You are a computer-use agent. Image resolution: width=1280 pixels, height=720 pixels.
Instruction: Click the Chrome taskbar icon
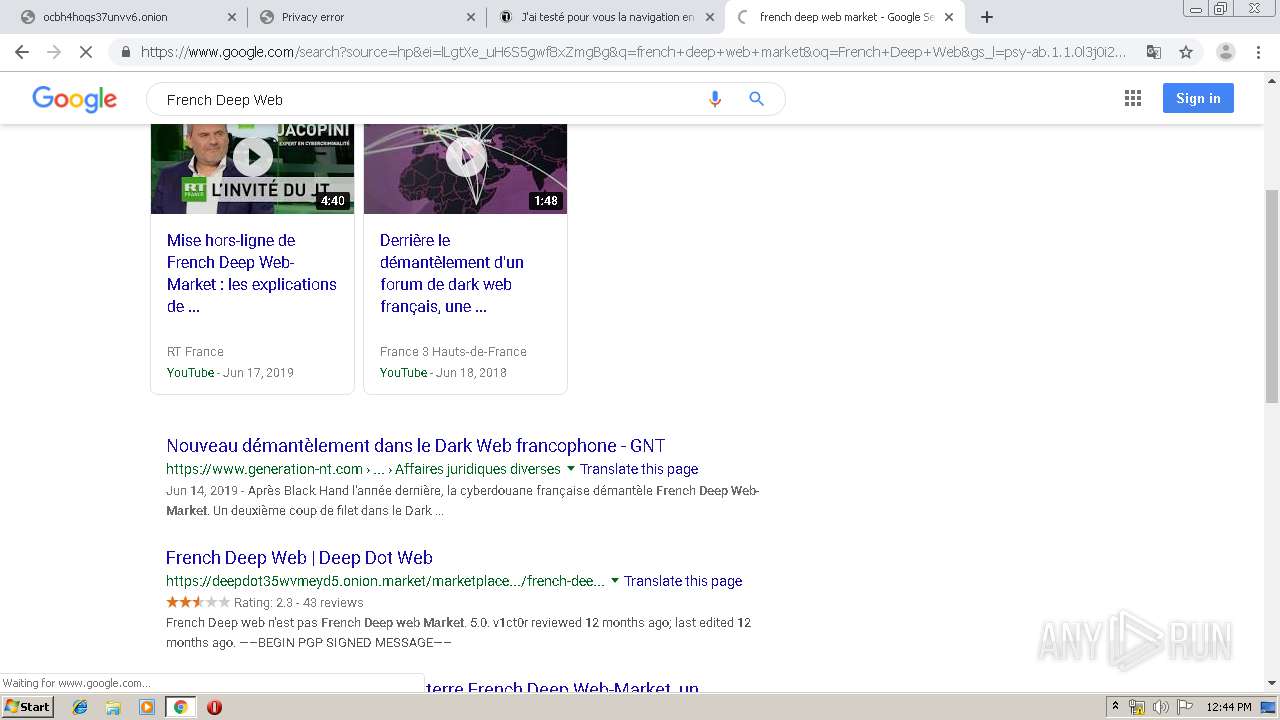(180, 707)
